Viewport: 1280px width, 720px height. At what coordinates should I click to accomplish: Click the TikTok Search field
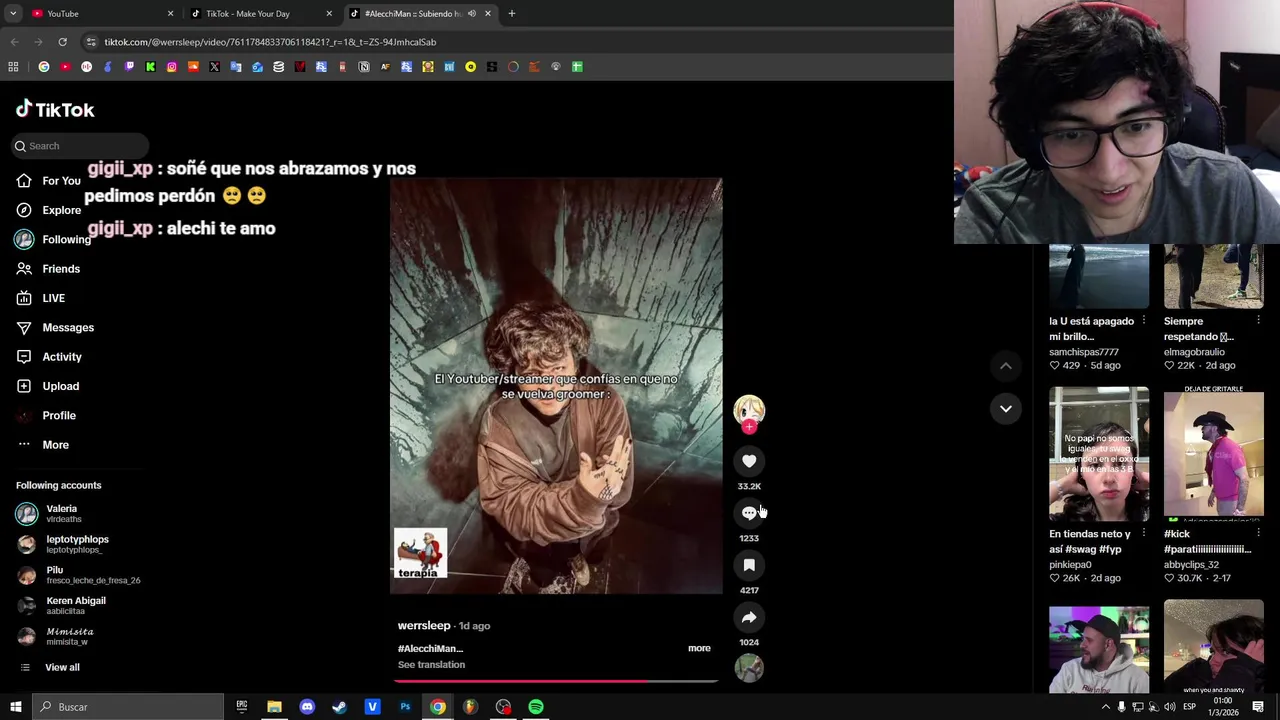(x=80, y=146)
